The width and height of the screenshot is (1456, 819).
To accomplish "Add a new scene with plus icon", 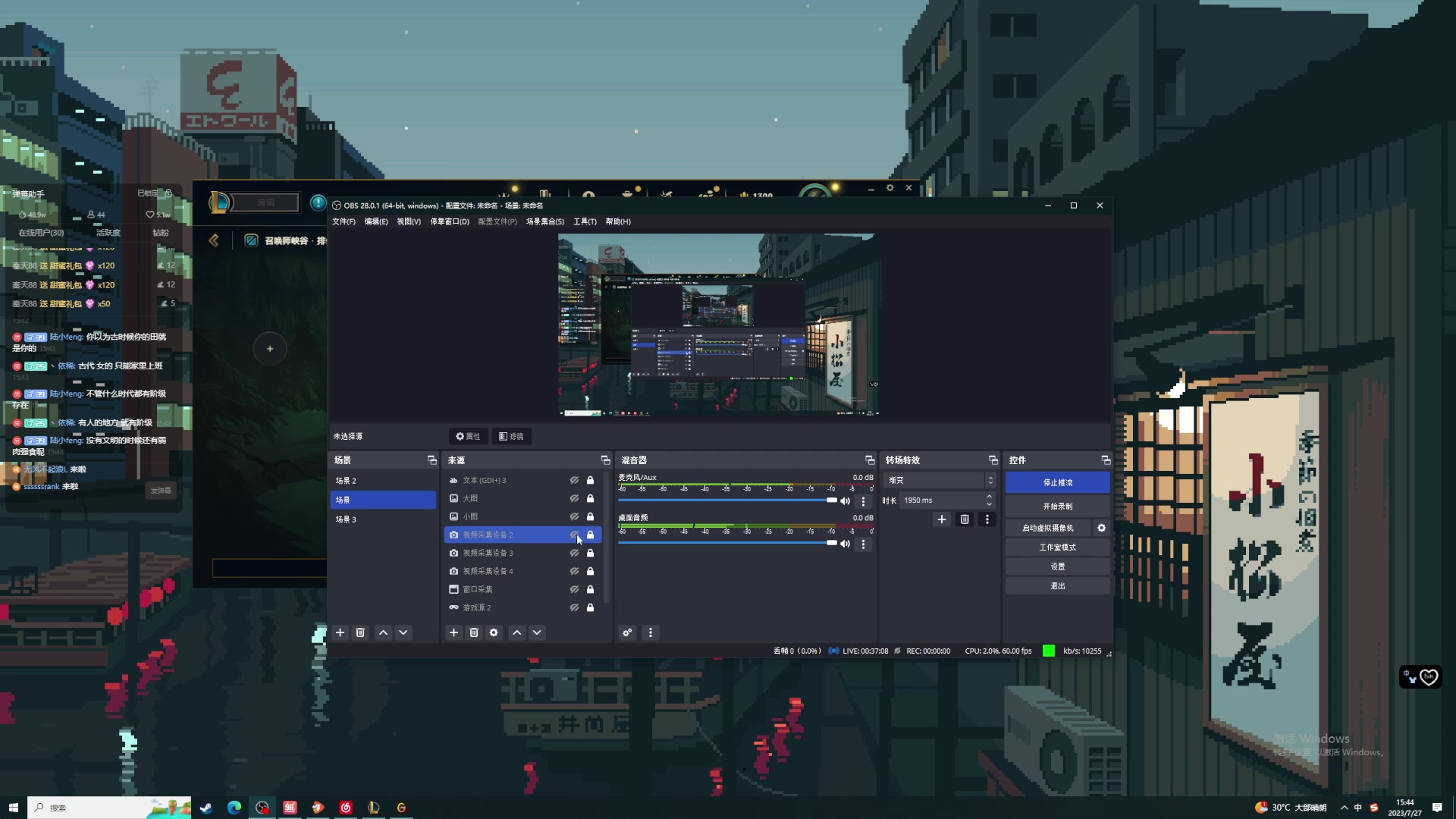I will point(340,632).
